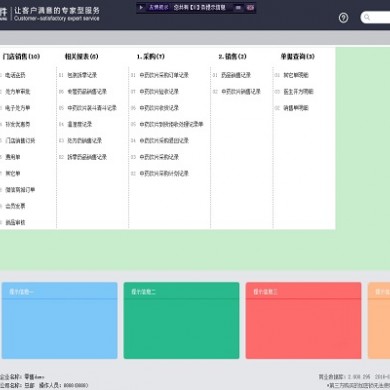The image size is (390, 390).
Task: Click the pink icon at the notice bar's end
Action: point(250,7)
